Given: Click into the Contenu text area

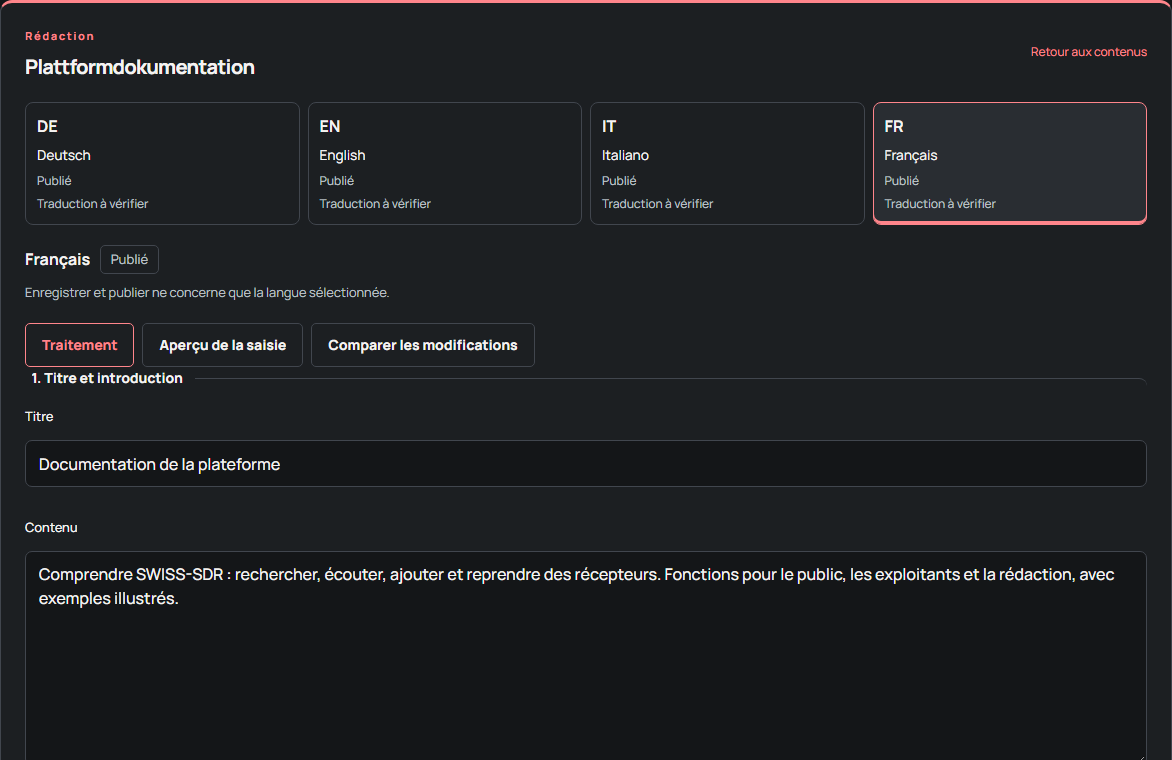Looking at the screenshot, I should (x=586, y=655).
